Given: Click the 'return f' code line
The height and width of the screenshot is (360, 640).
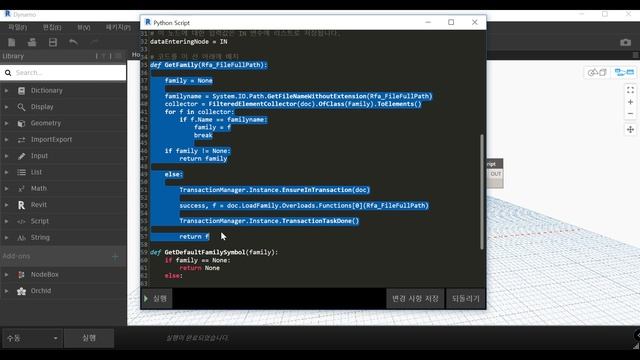Looking at the screenshot, I should (194, 237).
